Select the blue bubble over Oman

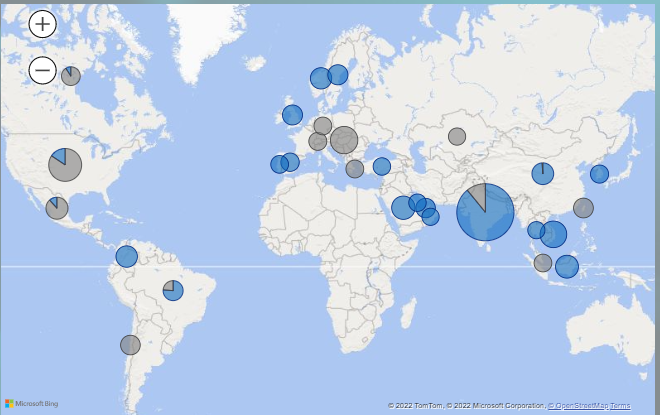[430, 217]
